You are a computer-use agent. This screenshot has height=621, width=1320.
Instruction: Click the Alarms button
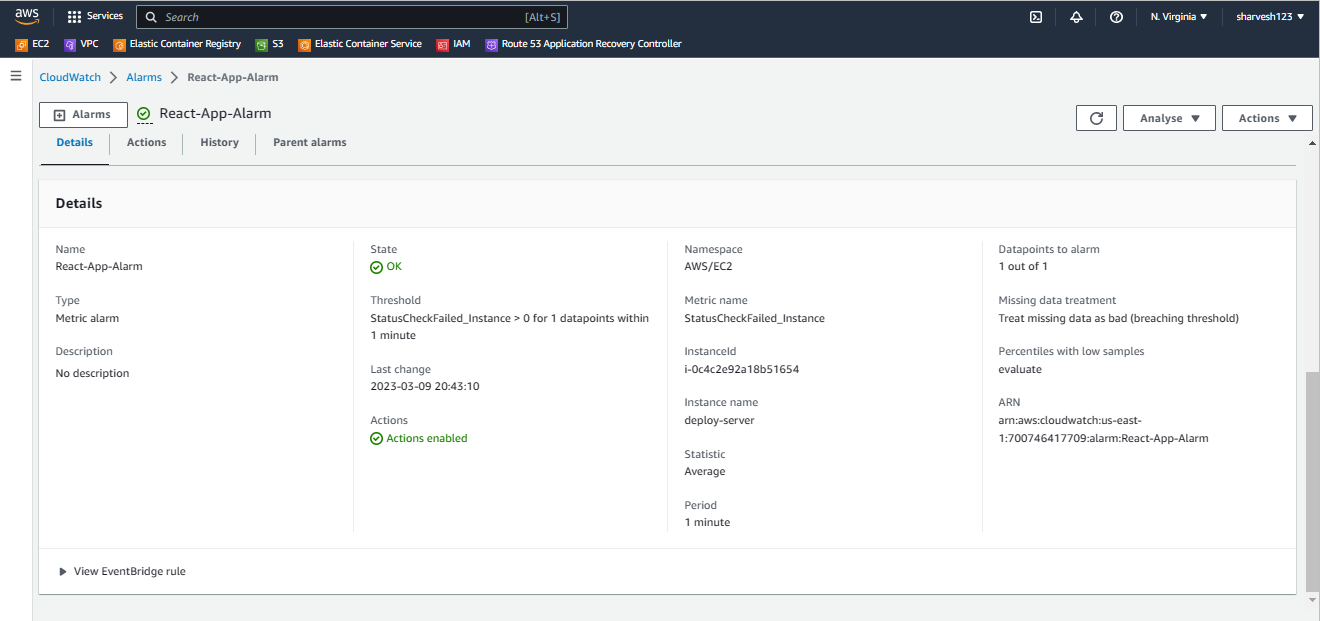click(x=83, y=114)
